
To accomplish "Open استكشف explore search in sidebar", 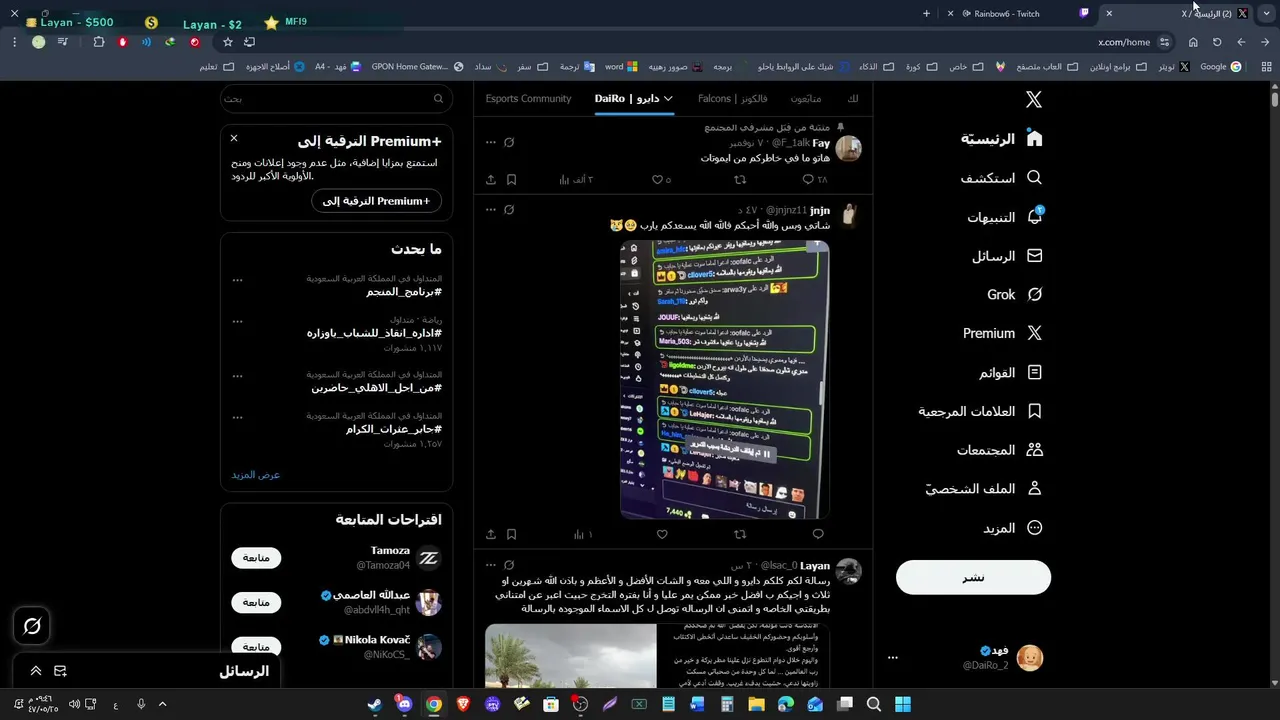I will 1003,178.
